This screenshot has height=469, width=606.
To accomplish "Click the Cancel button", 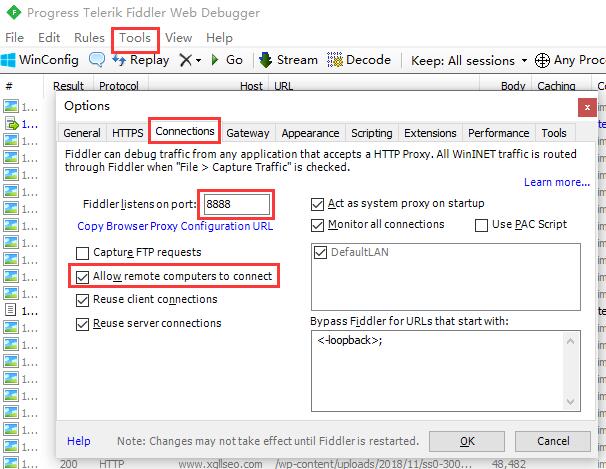I will 553,441.
